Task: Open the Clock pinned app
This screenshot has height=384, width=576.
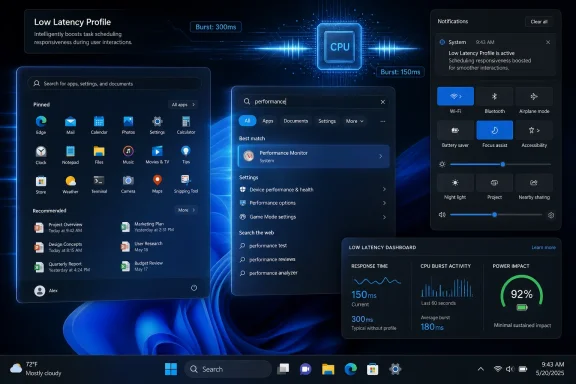Action: click(x=41, y=154)
